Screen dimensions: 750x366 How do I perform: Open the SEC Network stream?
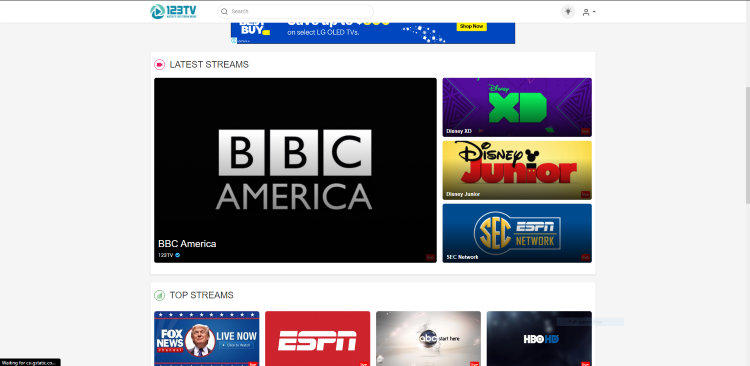[x=517, y=233]
